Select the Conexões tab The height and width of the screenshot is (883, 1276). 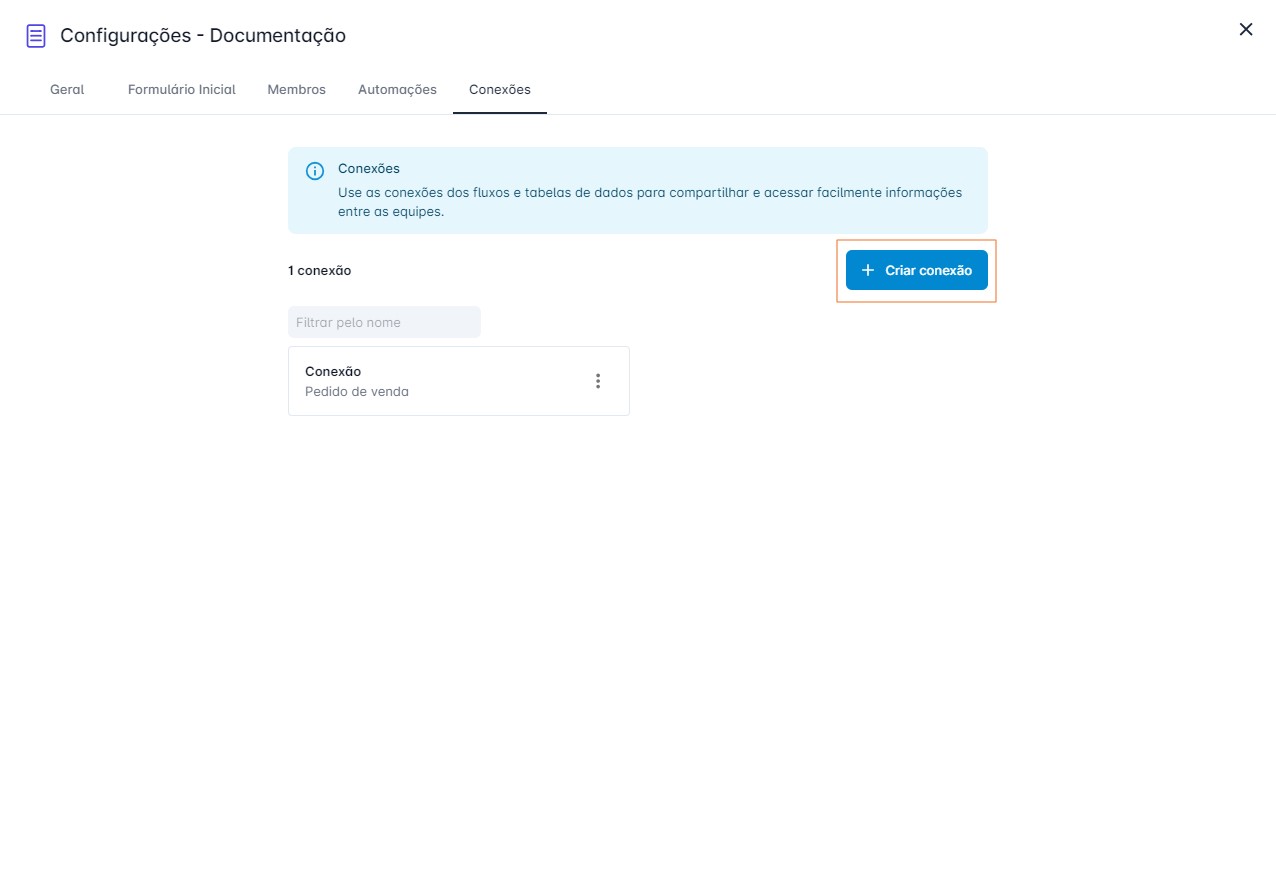[x=500, y=89]
